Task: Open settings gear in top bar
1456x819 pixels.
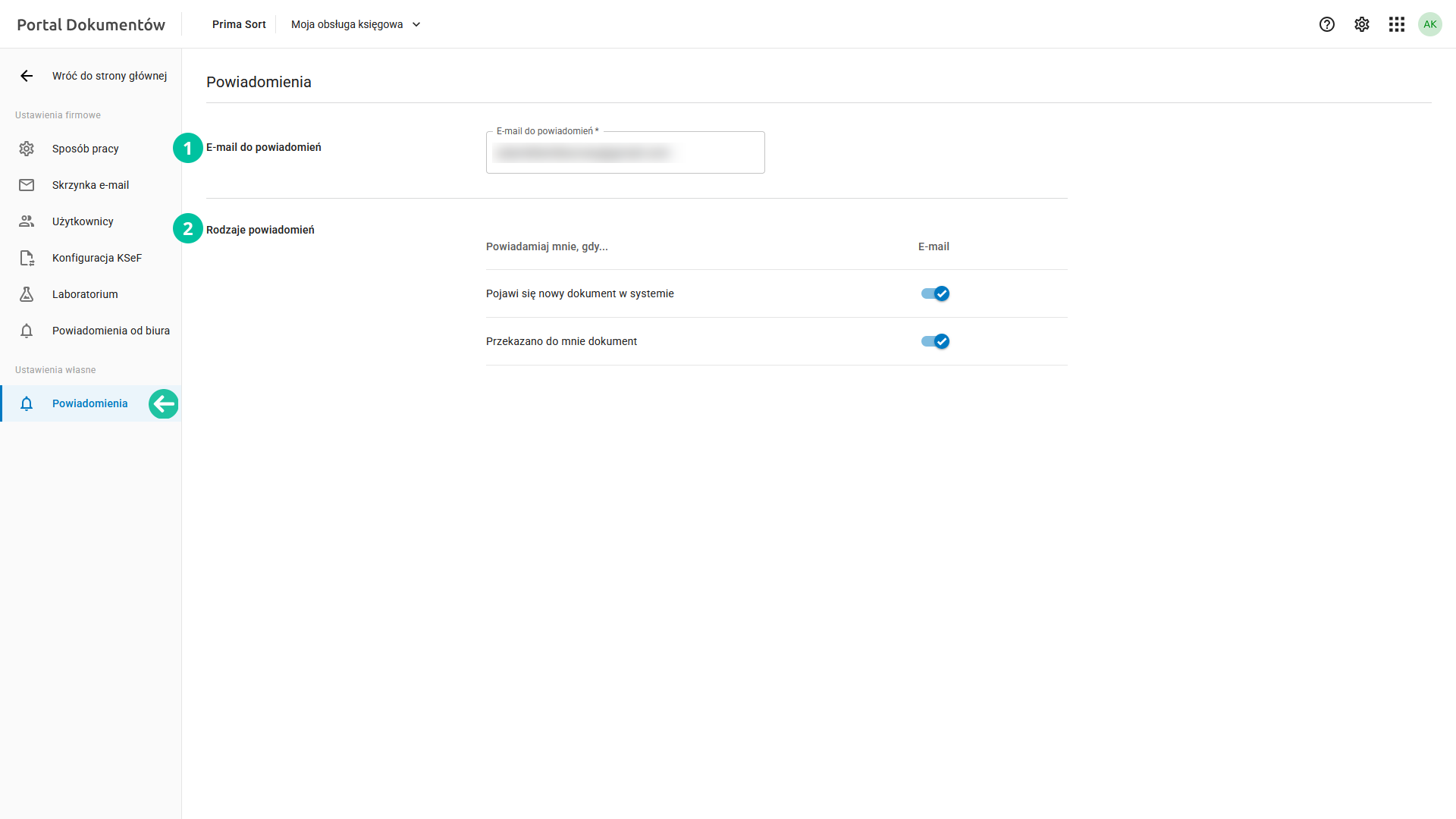Action: [1362, 24]
